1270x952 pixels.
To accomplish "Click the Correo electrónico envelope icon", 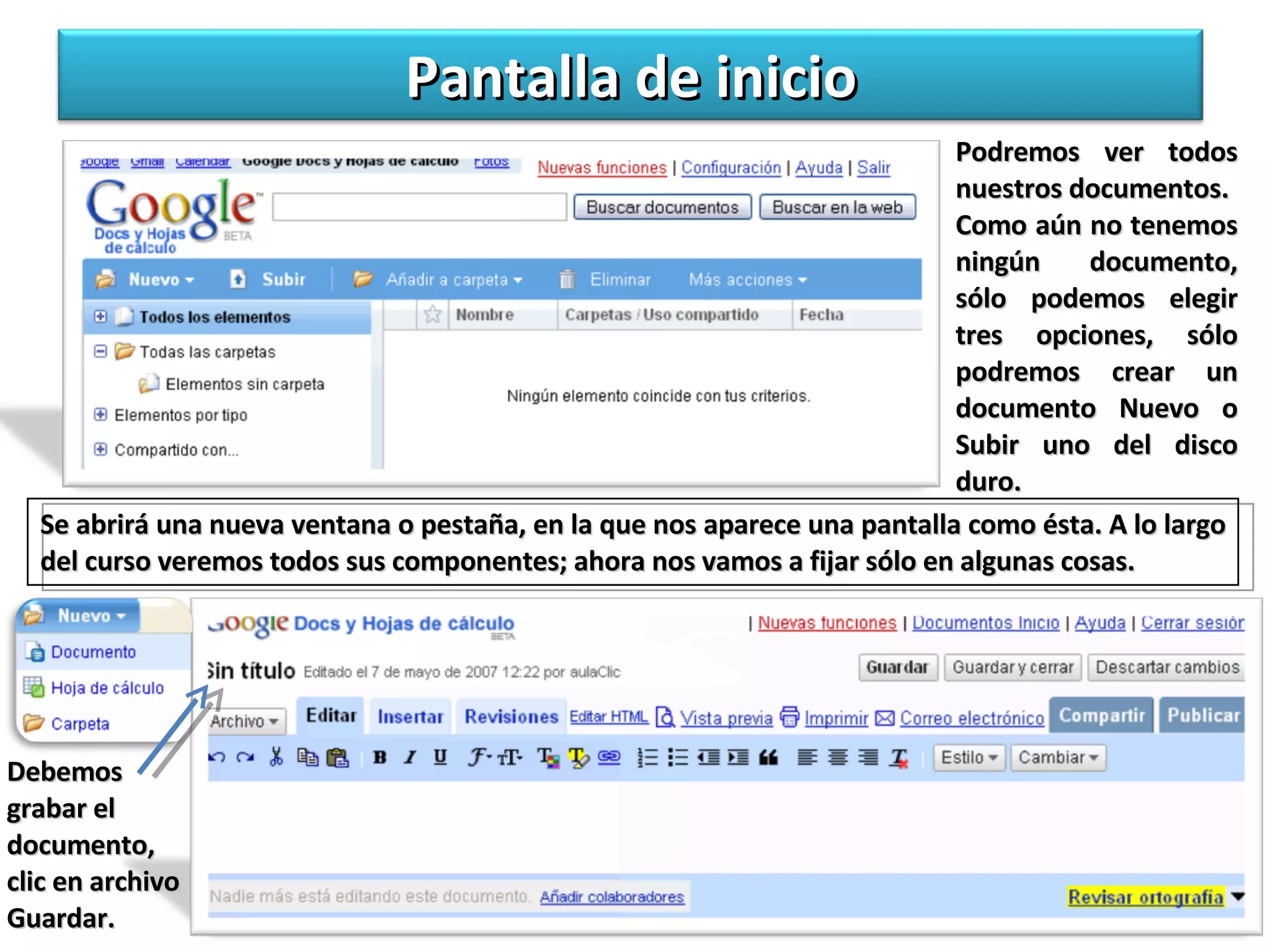I will point(885,718).
